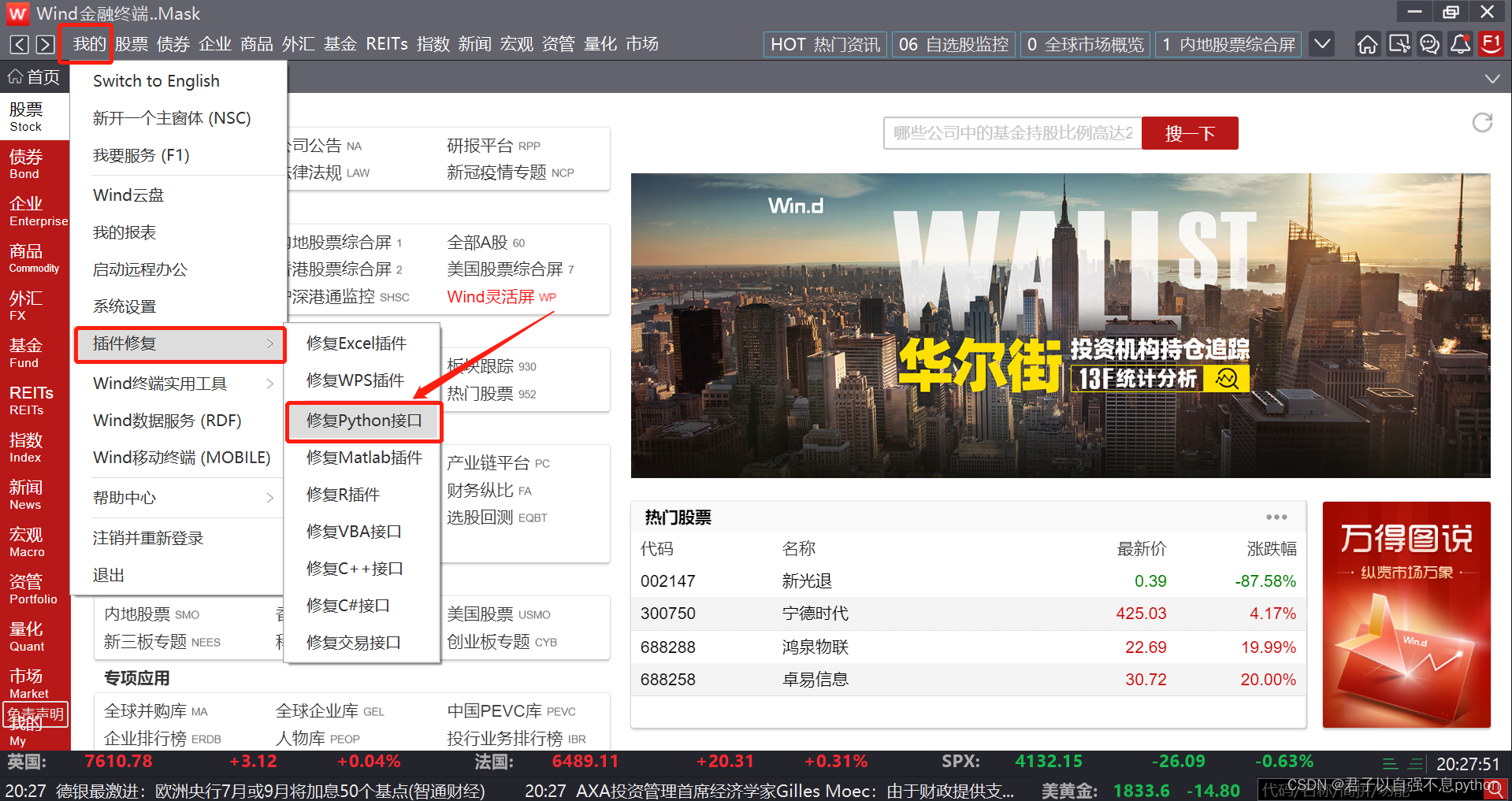Open the 全球并购库 MA link

coord(156,711)
